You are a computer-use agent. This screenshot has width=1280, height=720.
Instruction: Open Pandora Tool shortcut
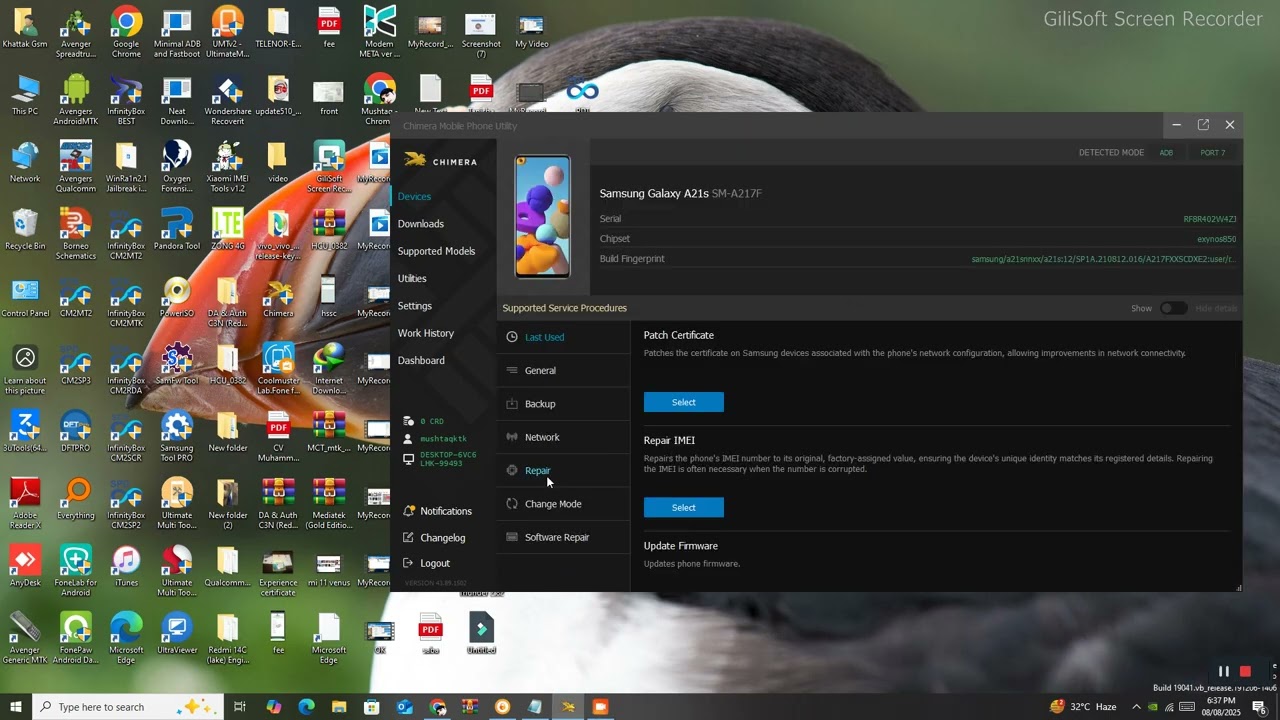(x=177, y=229)
